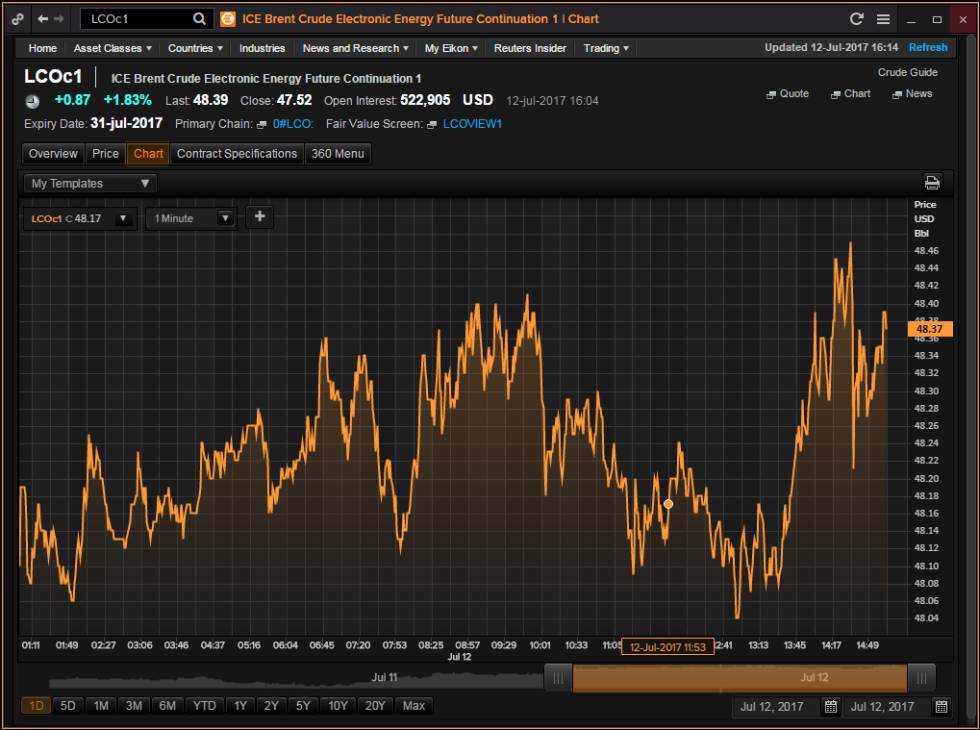Open the Quote linked view icon

[771, 94]
